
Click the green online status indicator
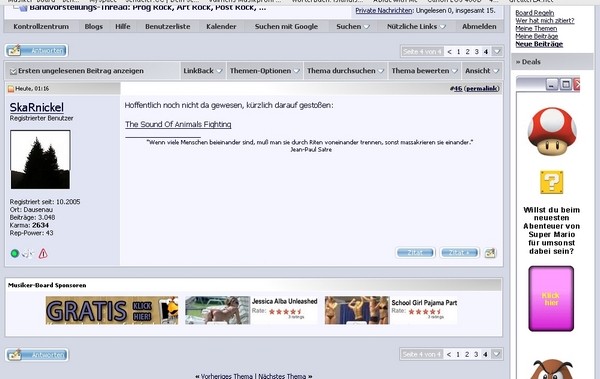click(x=15, y=253)
